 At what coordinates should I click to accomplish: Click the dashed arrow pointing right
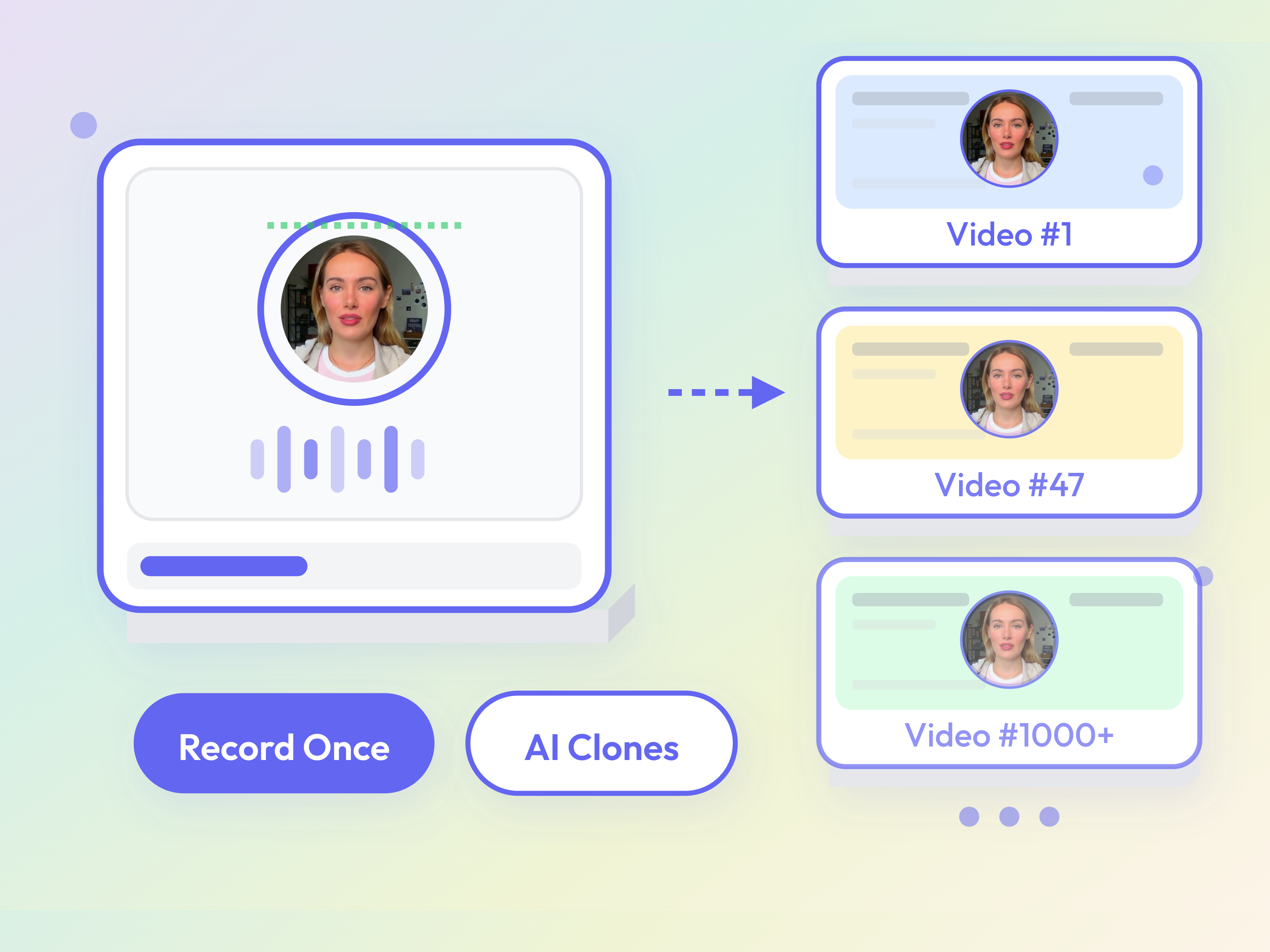pyautogui.click(x=726, y=393)
